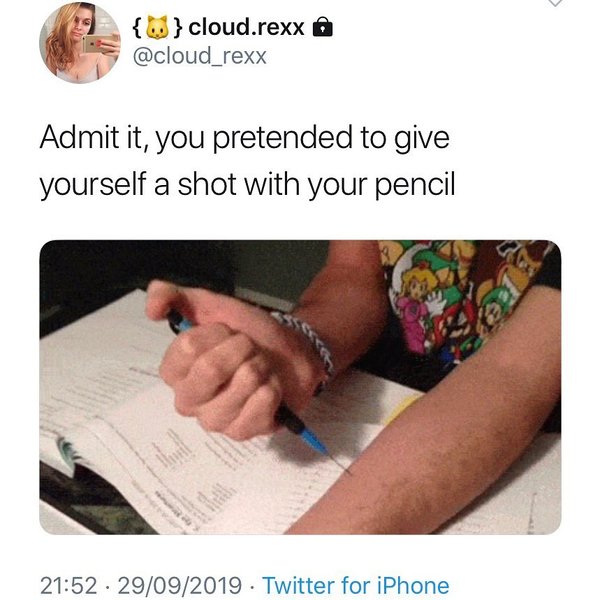Viewport: 600px width, 600px height.
Task: Click the padlock protected-account icon
Action: coord(323,28)
